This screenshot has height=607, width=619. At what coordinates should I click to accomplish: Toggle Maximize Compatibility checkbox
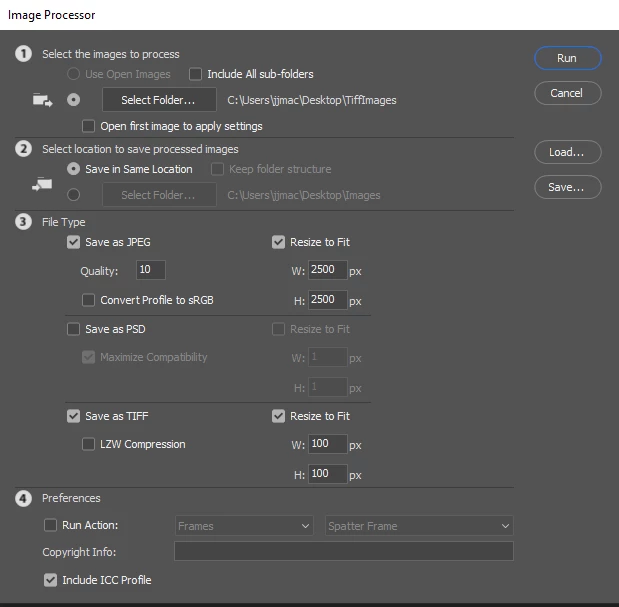[x=88, y=357]
